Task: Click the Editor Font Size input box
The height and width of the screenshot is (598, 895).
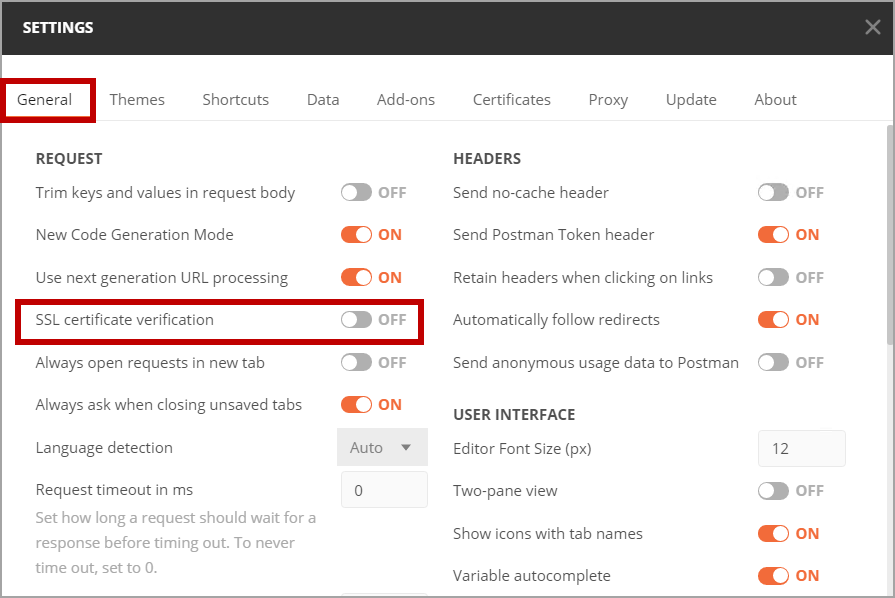Action: [x=801, y=448]
